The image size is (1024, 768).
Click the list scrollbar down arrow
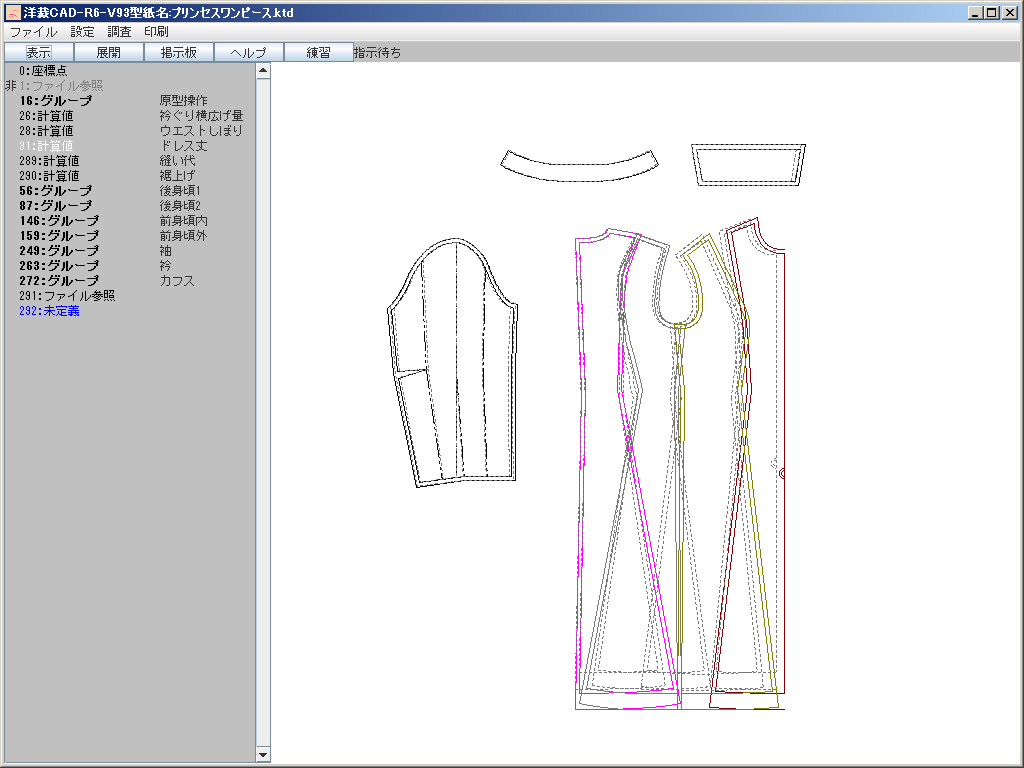tap(263, 754)
